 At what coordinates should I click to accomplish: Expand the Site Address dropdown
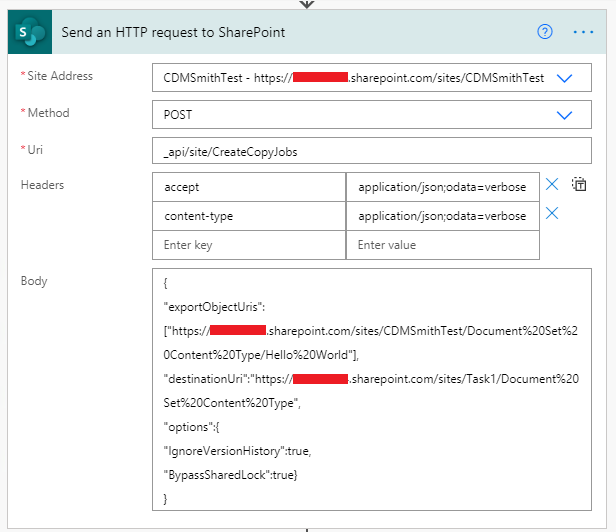pos(565,78)
